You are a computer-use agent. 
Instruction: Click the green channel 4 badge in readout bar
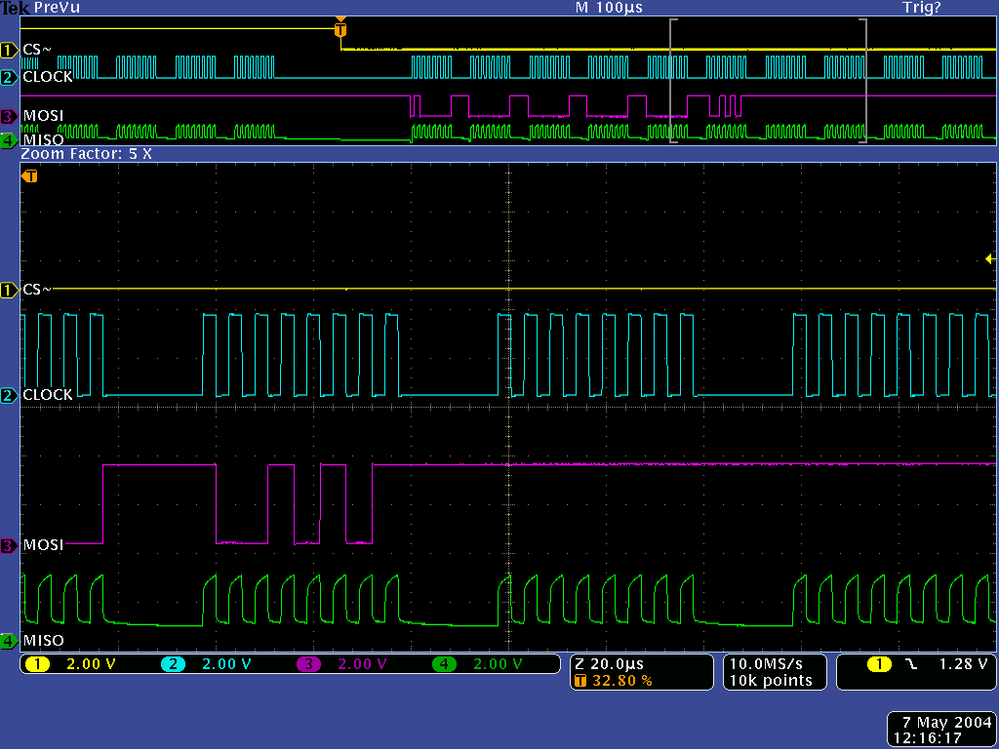click(444, 664)
